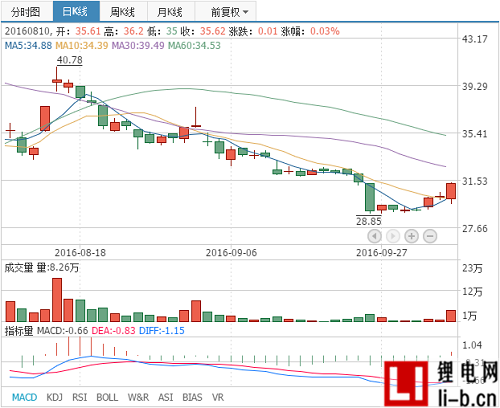
Task: Select the MACD indicator
Action: (x=24, y=397)
